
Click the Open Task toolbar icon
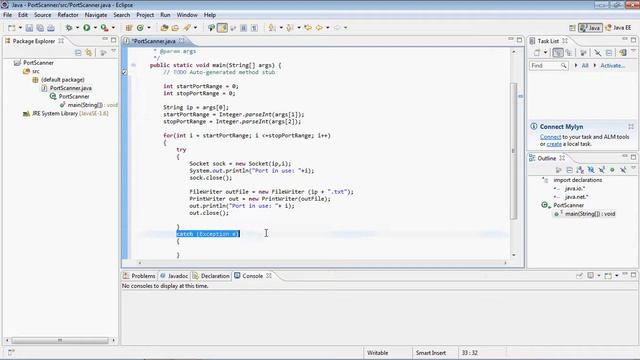pyautogui.click(x=175, y=28)
